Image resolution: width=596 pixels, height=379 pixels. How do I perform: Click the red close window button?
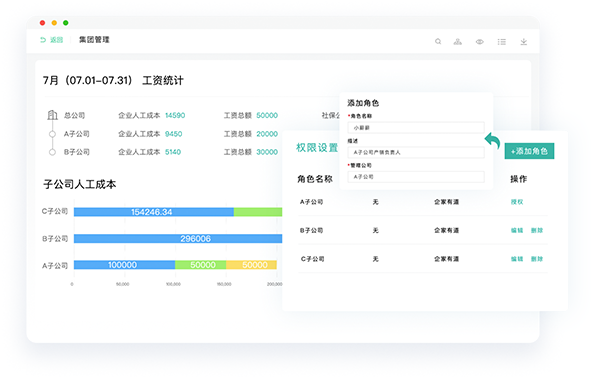(x=43, y=23)
